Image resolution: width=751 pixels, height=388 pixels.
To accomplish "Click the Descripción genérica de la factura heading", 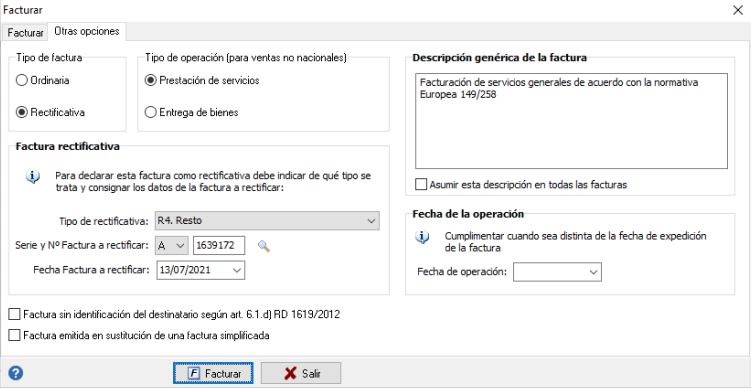I will pyautogui.click(x=500, y=57).
